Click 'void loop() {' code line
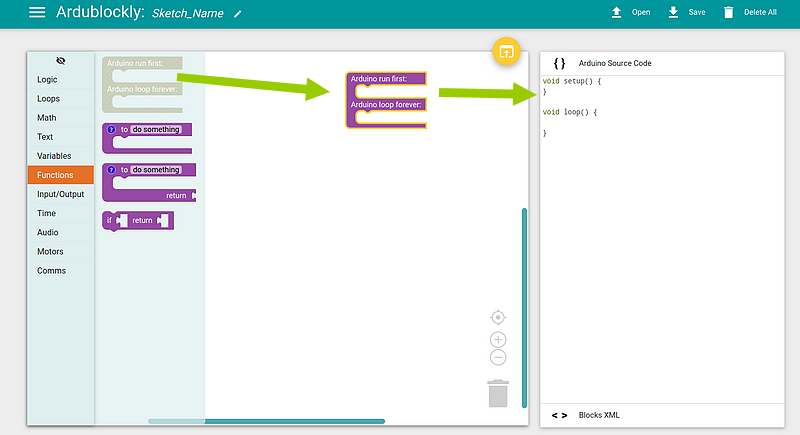Screen dimensions: 800x435 coord(569,112)
